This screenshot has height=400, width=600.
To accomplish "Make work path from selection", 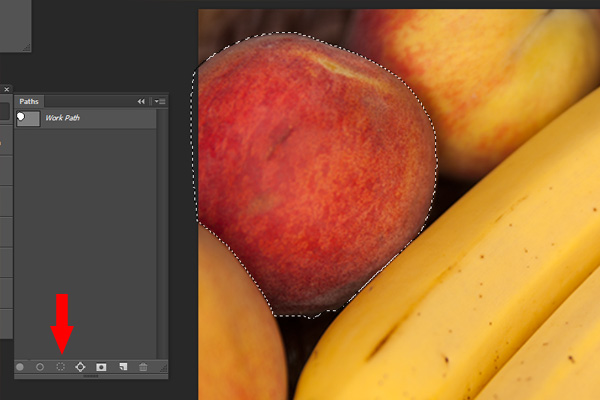I will pos(80,367).
